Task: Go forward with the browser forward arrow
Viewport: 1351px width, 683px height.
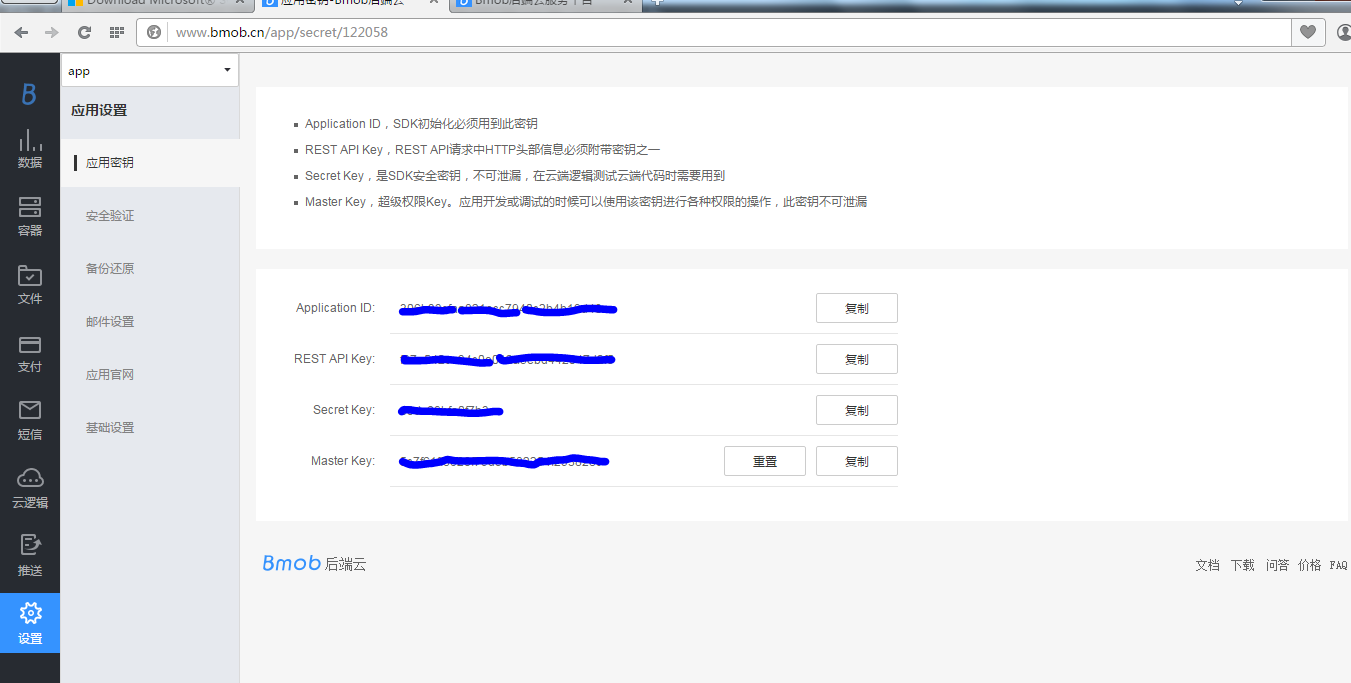Action: pos(52,32)
